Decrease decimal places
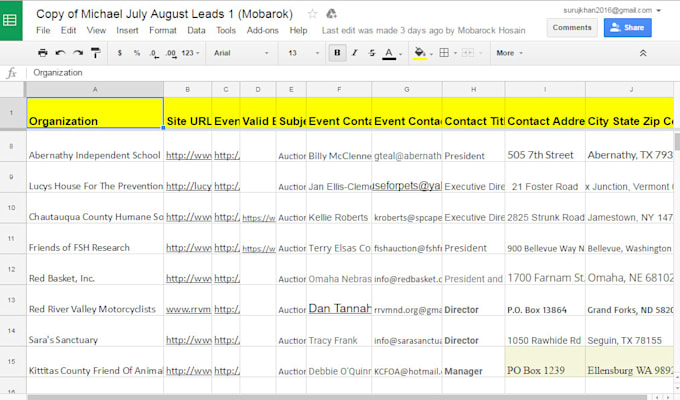Viewport: 680px width, 400px height. click(x=154, y=53)
